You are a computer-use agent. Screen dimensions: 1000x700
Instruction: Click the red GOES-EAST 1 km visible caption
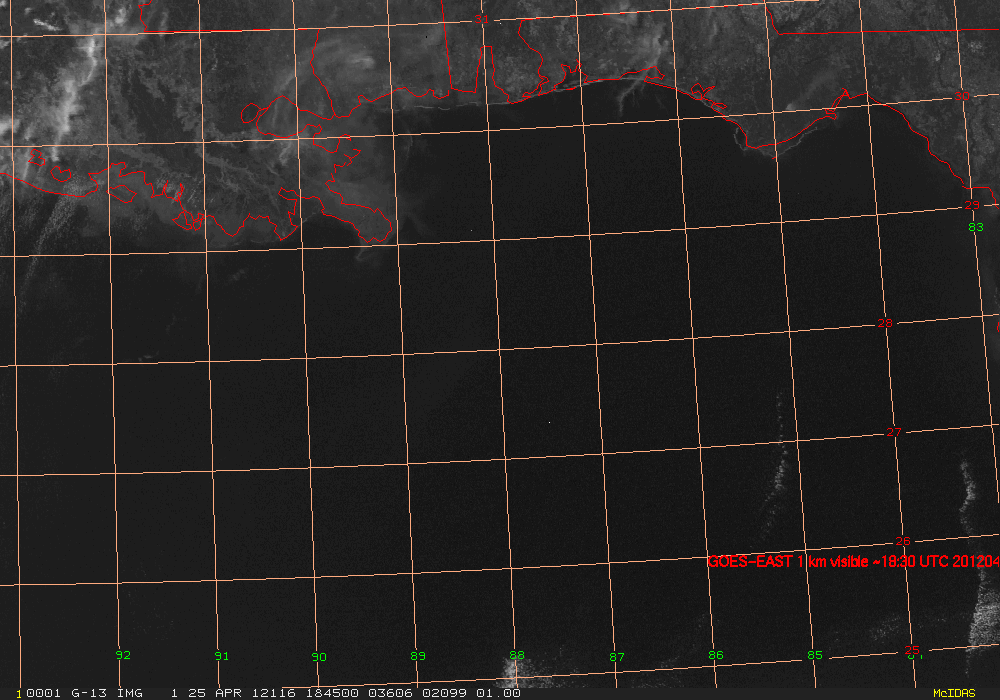coord(853,562)
